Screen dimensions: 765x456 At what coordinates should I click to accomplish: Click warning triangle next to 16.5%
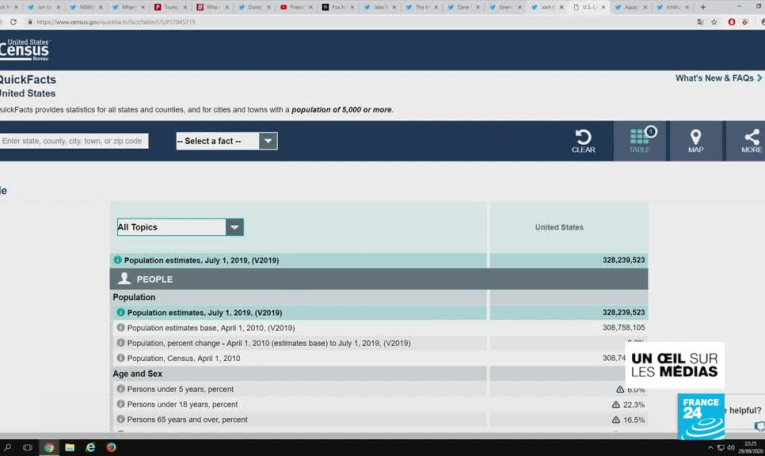click(x=617, y=420)
